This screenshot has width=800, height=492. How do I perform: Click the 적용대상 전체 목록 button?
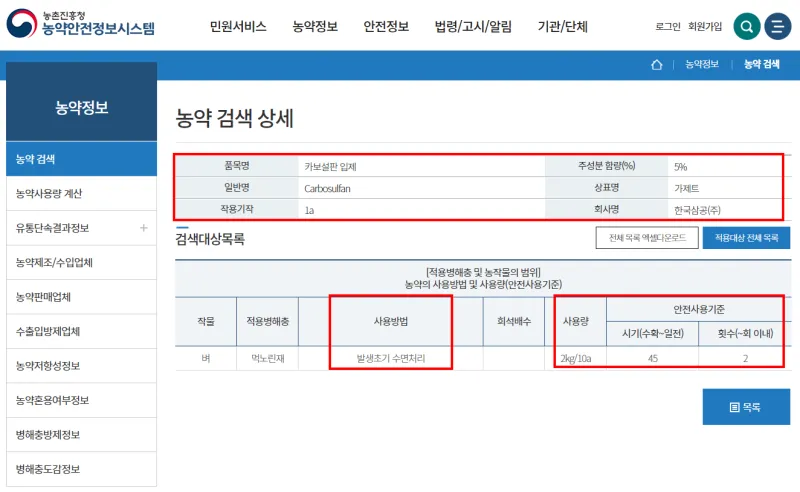coord(746,238)
